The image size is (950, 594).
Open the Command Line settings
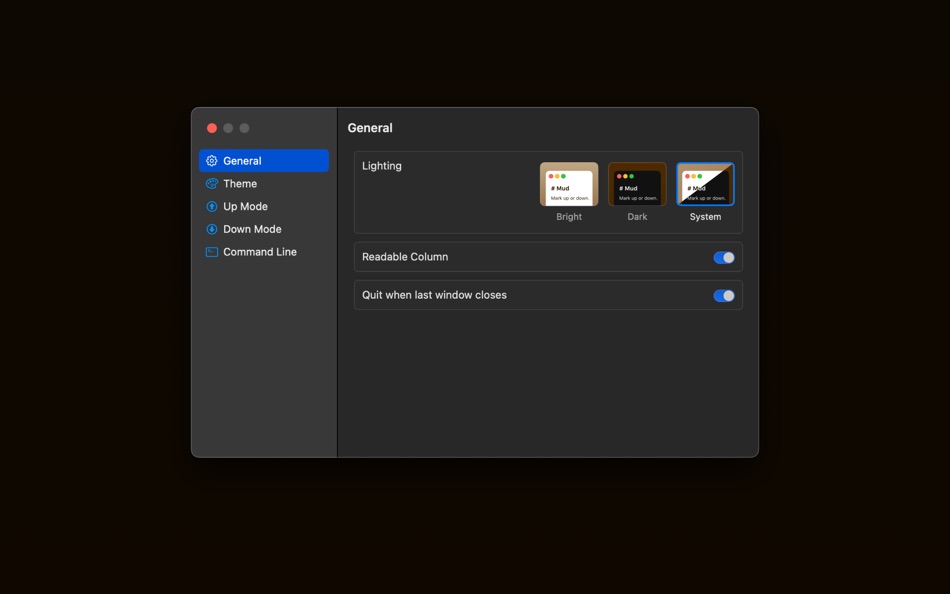(x=265, y=251)
